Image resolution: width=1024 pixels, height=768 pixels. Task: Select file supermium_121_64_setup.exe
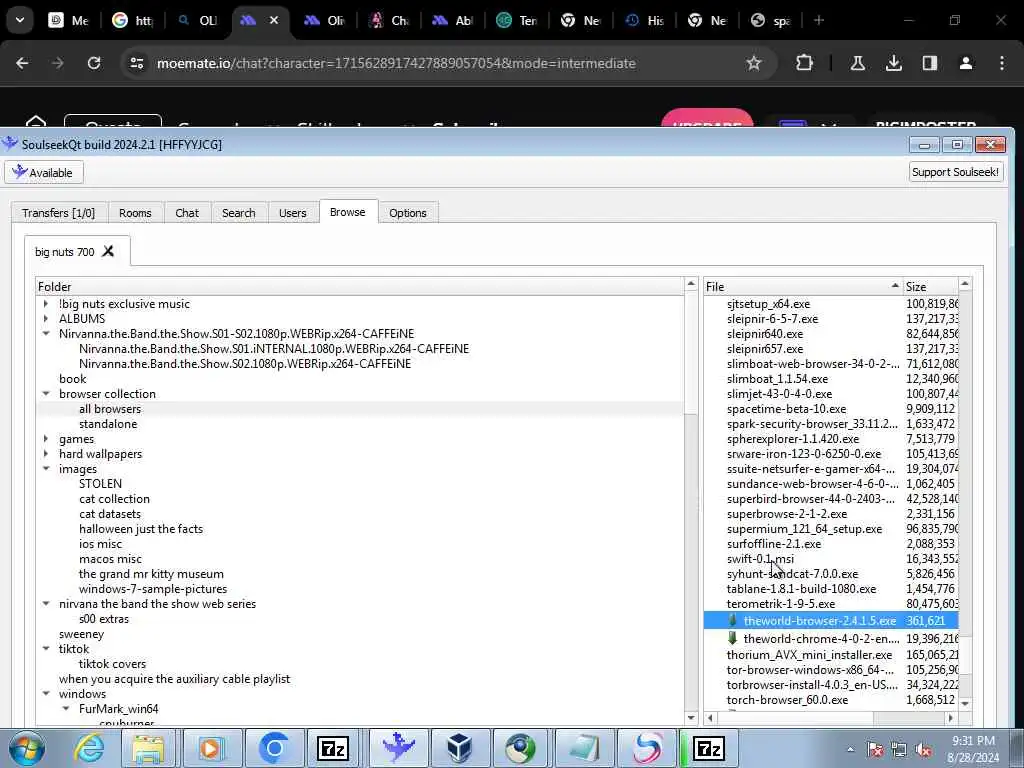tap(804, 529)
